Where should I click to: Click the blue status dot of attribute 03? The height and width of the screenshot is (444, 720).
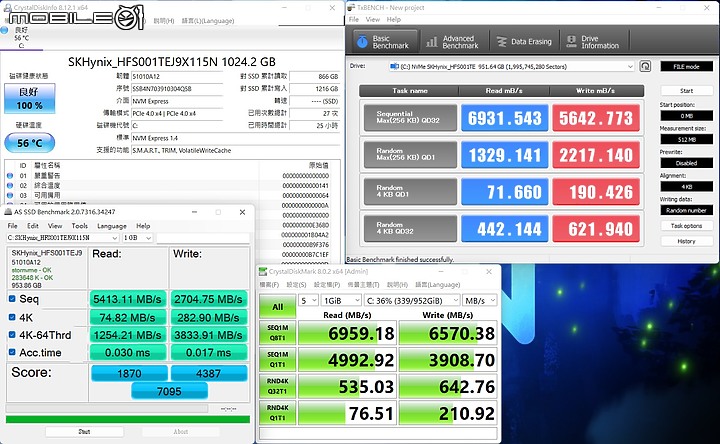tap(10, 195)
